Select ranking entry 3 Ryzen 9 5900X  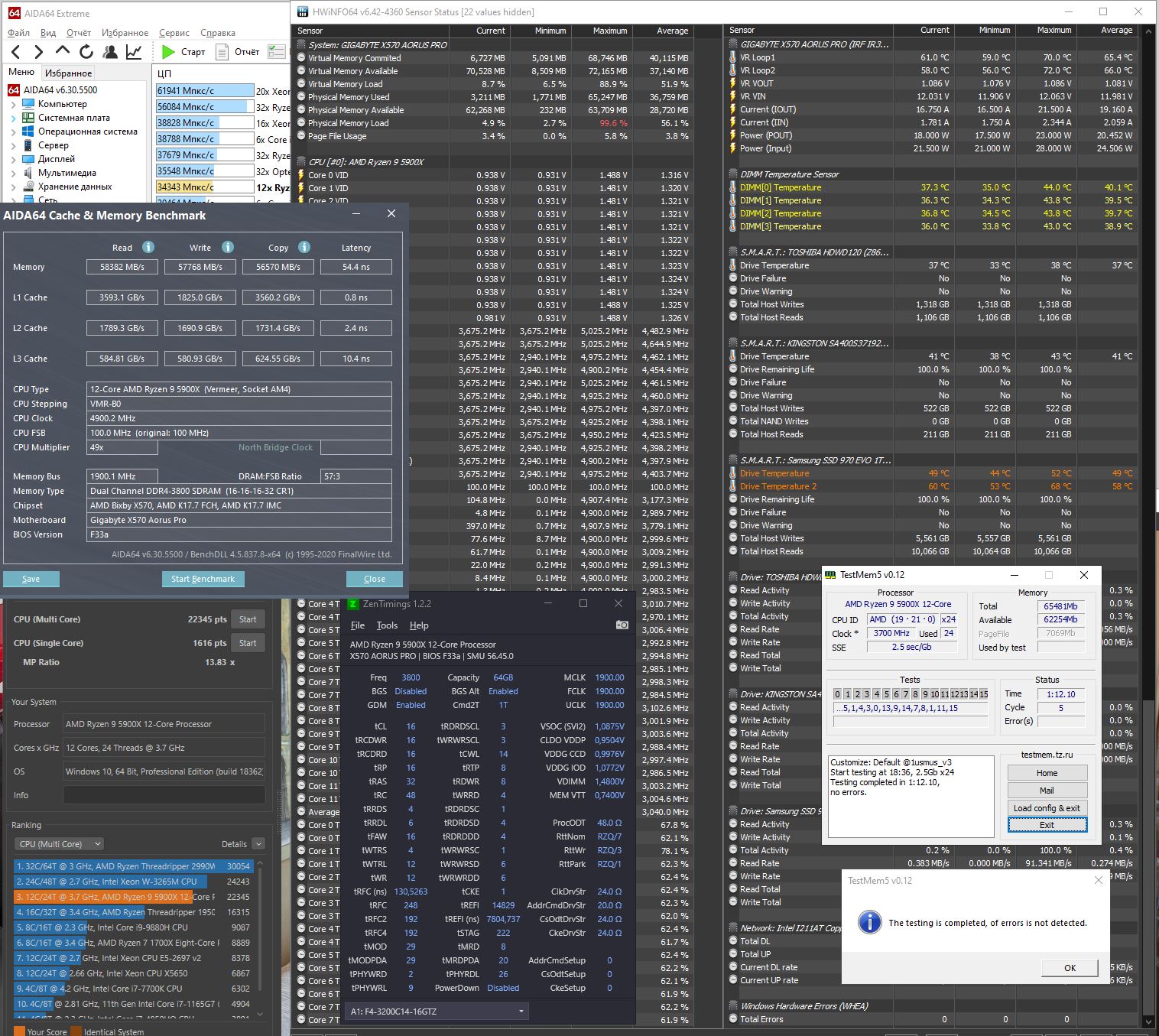pyautogui.click(x=133, y=897)
